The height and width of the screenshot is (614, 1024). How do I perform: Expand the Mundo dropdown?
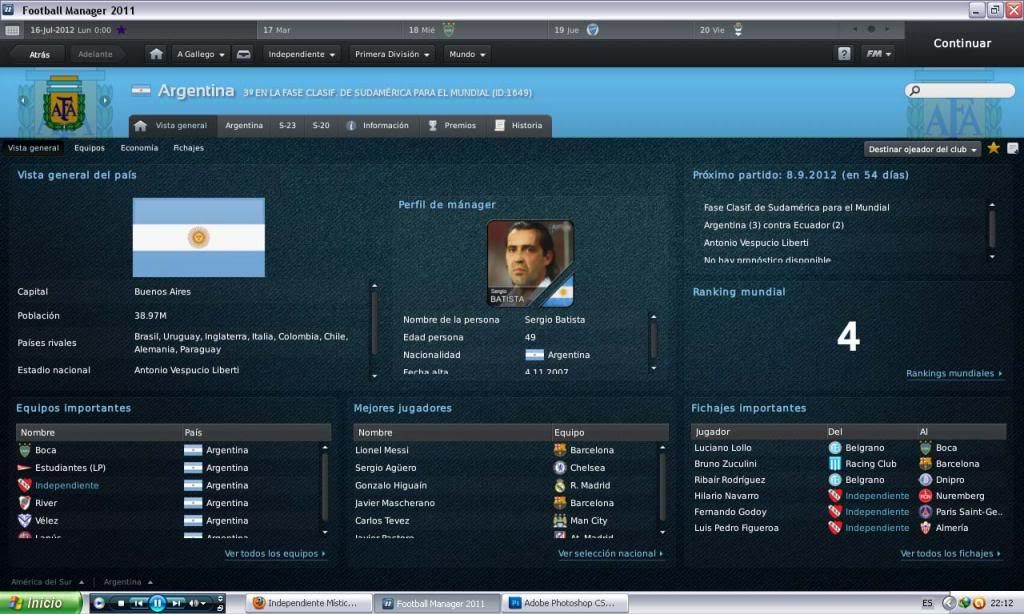(x=467, y=54)
